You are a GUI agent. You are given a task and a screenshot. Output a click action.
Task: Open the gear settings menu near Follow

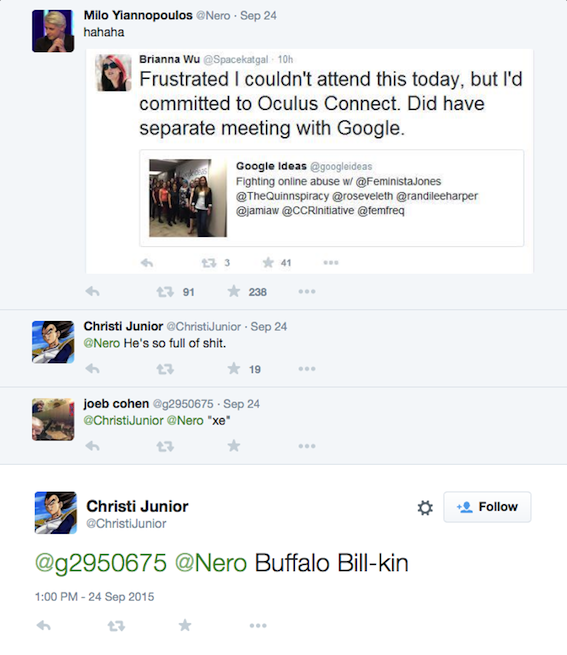[425, 508]
